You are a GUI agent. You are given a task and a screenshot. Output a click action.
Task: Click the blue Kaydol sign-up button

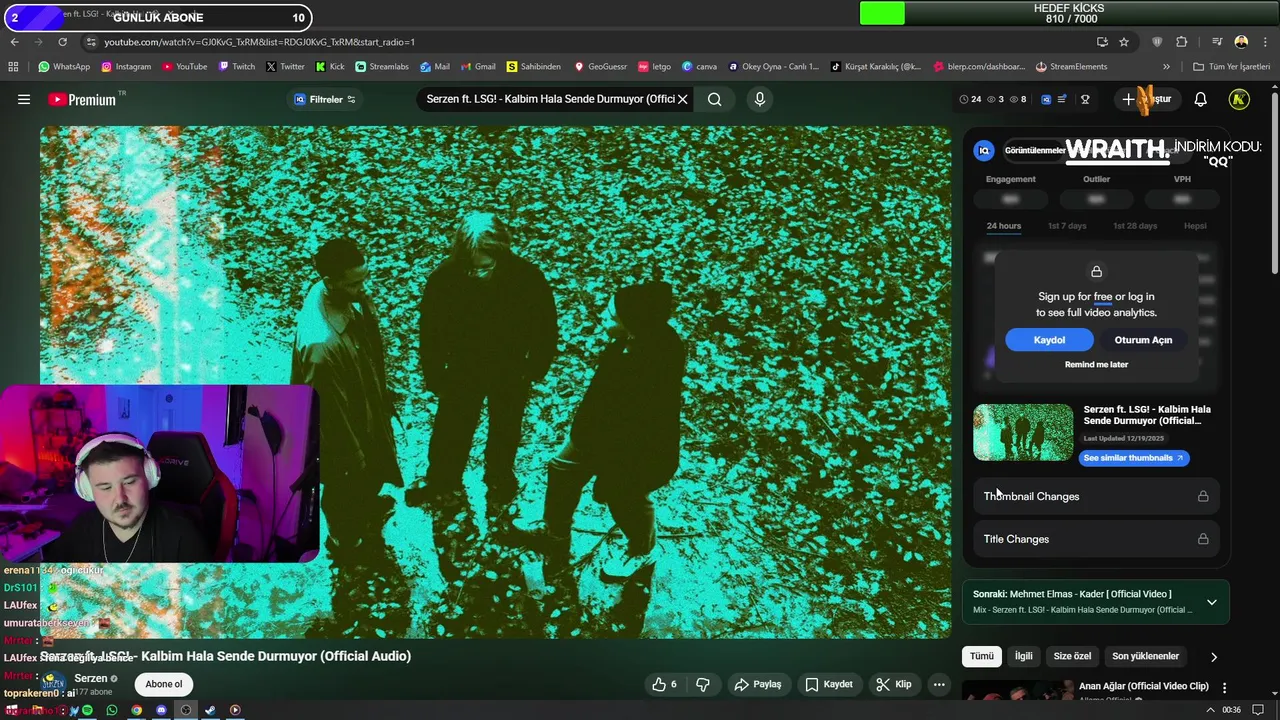click(x=1049, y=340)
